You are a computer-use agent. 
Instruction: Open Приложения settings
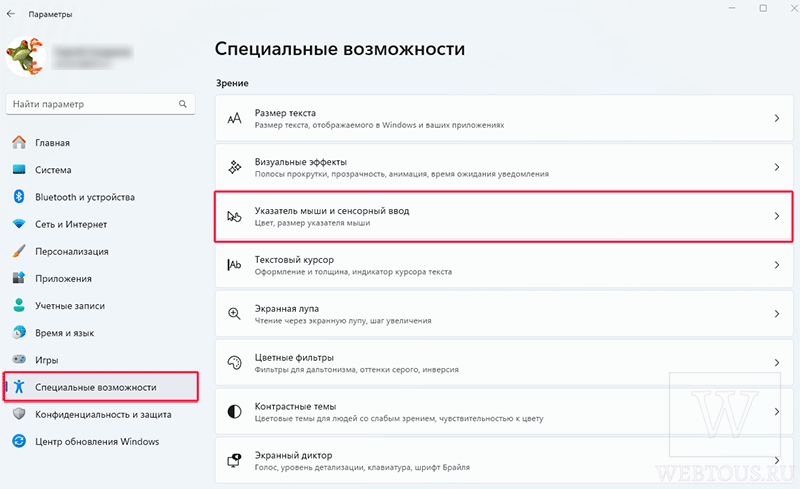(101, 278)
